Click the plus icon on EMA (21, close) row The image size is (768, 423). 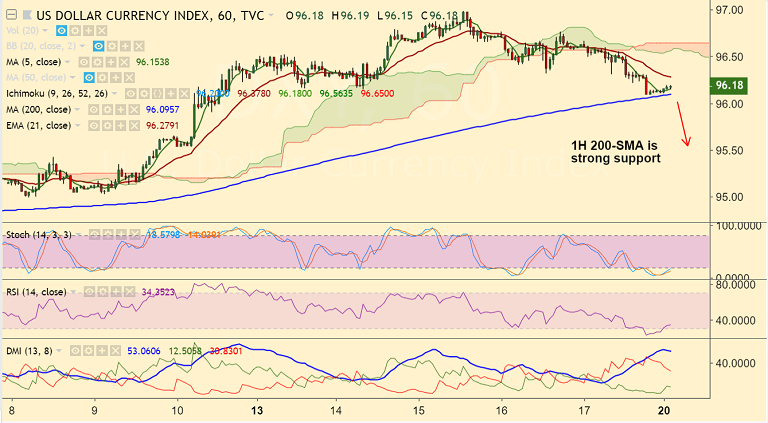pyautogui.click(x=120, y=126)
